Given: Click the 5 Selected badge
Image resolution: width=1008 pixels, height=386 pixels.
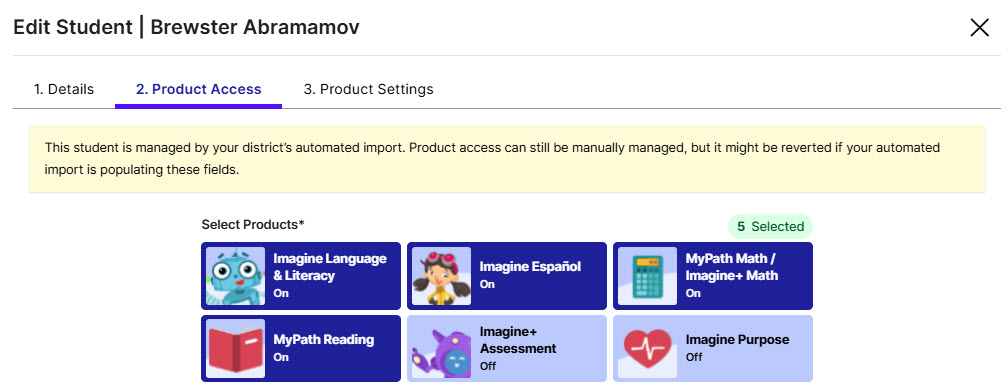Looking at the screenshot, I should pos(770,226).
